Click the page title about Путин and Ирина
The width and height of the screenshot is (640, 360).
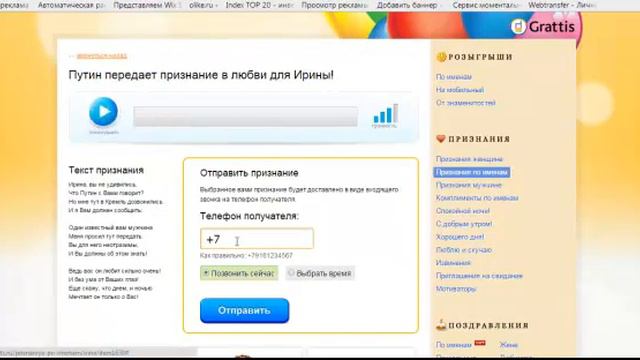(x=201, y=75)
